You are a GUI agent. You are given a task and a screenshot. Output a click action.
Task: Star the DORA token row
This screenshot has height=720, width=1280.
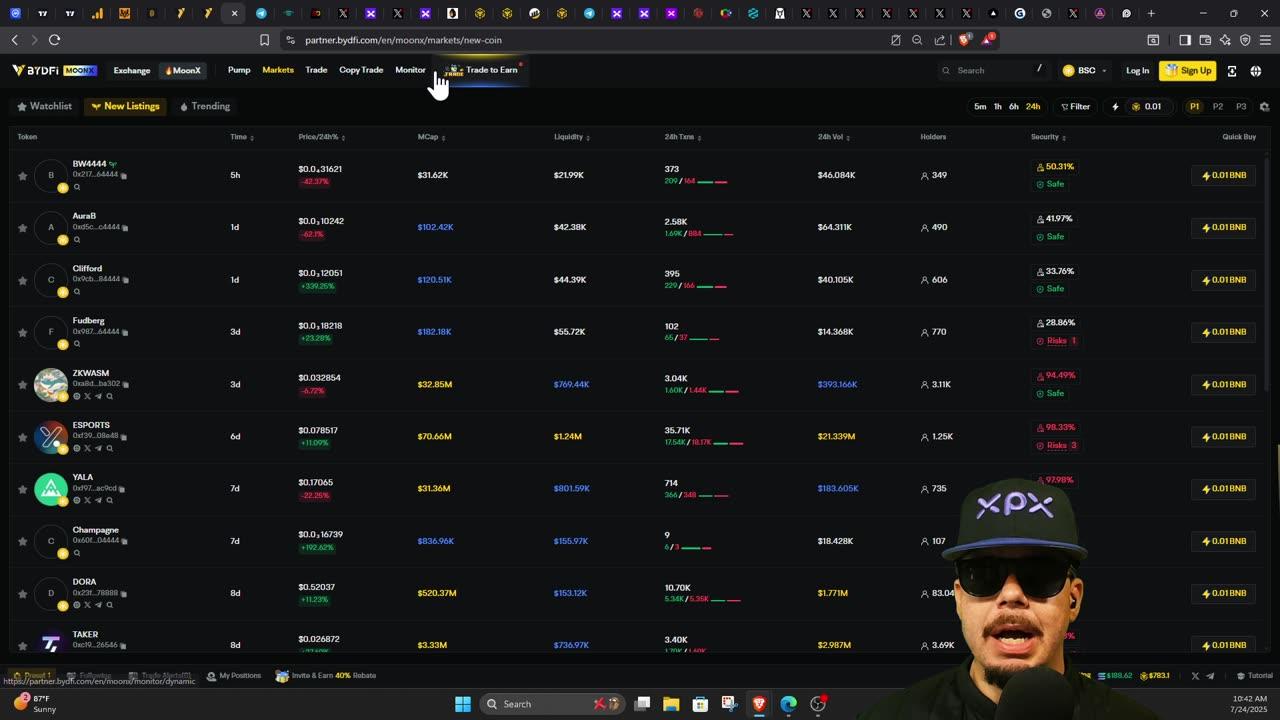pos(22,594)
